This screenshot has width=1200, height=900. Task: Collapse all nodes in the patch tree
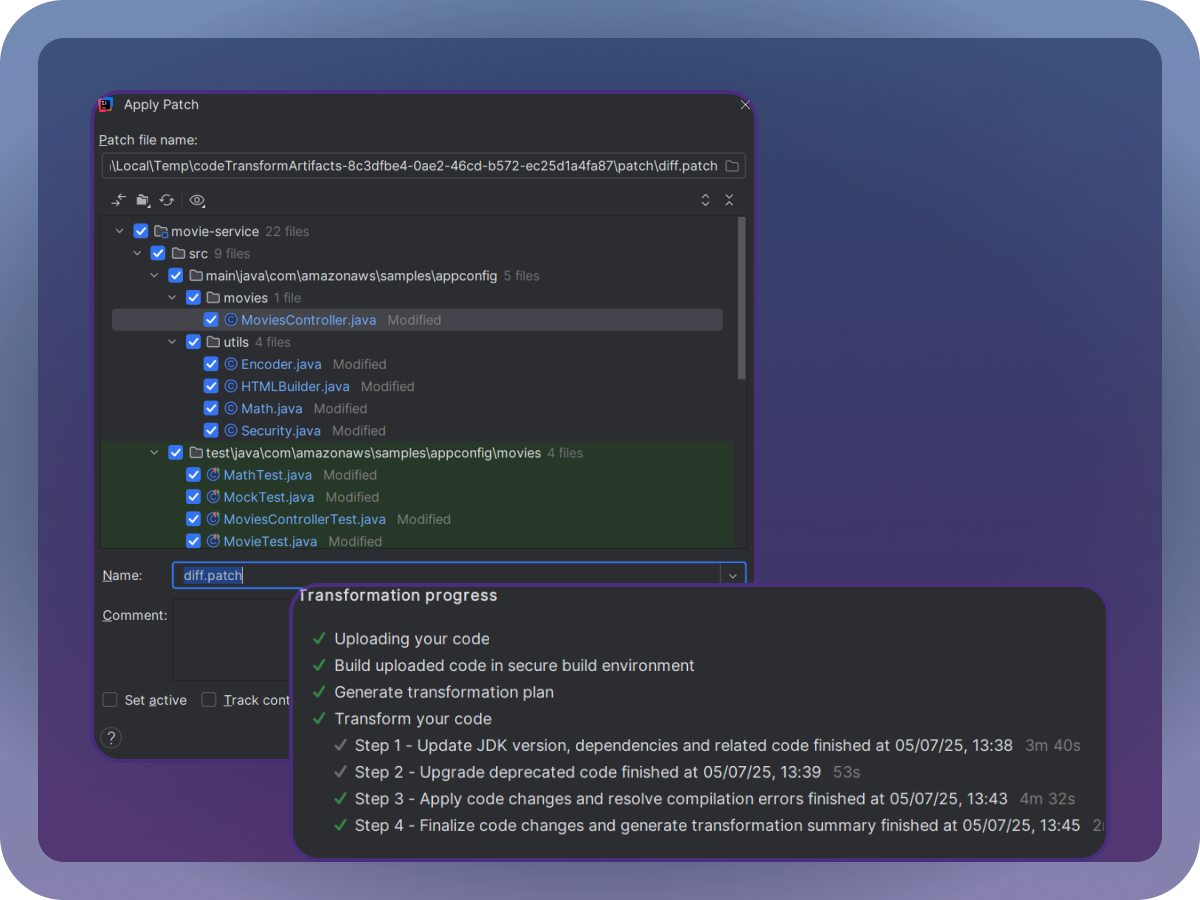(x=729, y=200)
